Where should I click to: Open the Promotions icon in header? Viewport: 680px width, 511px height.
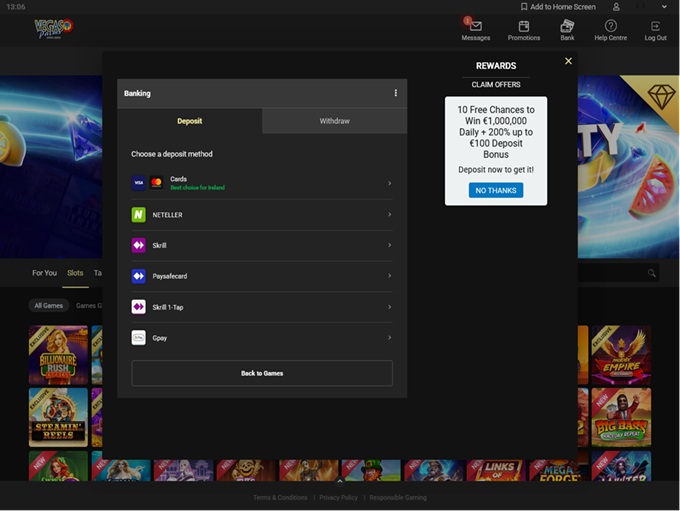524,26
